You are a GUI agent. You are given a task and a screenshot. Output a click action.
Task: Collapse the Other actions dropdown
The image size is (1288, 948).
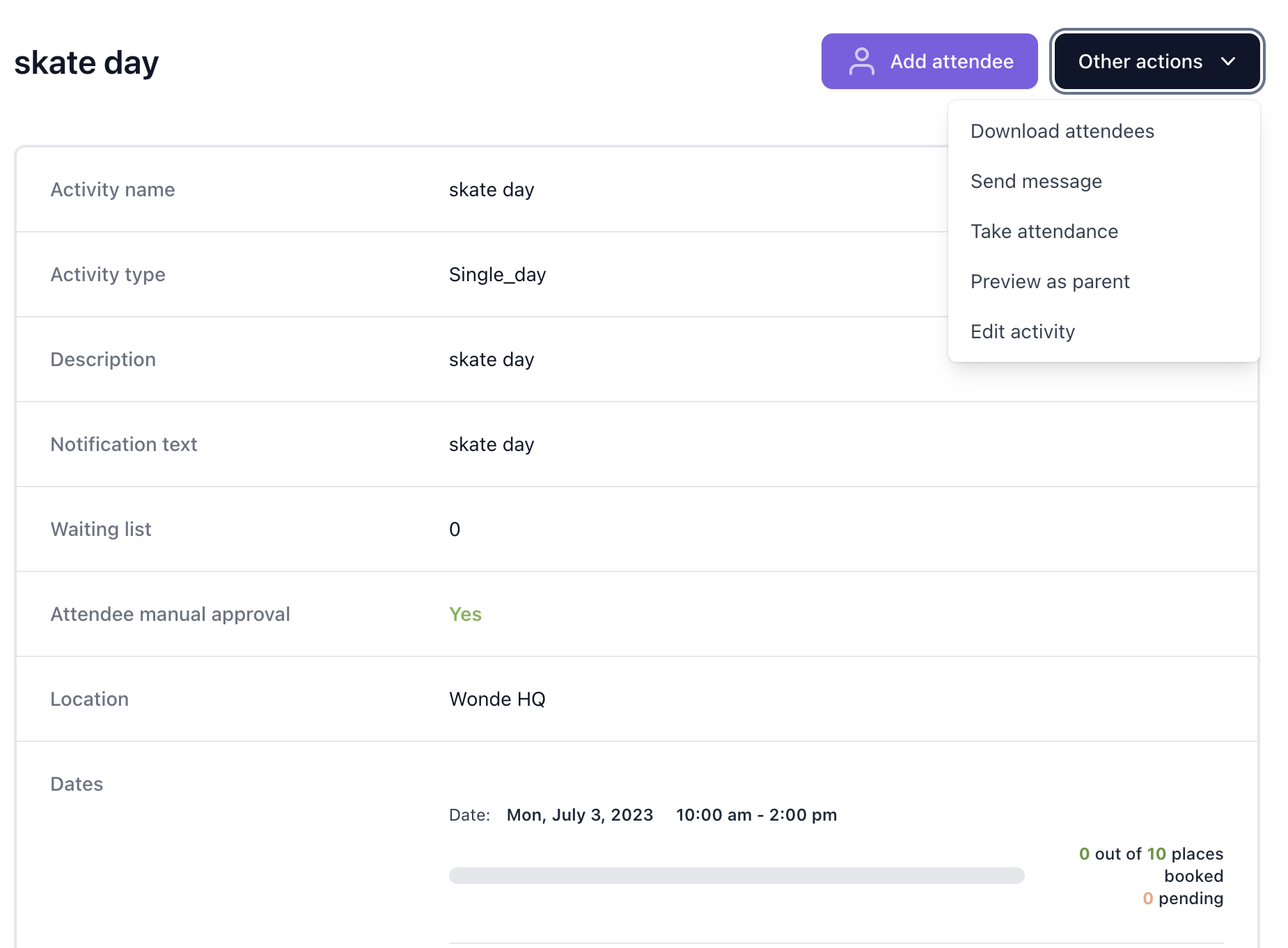(x=1156, y=61)
